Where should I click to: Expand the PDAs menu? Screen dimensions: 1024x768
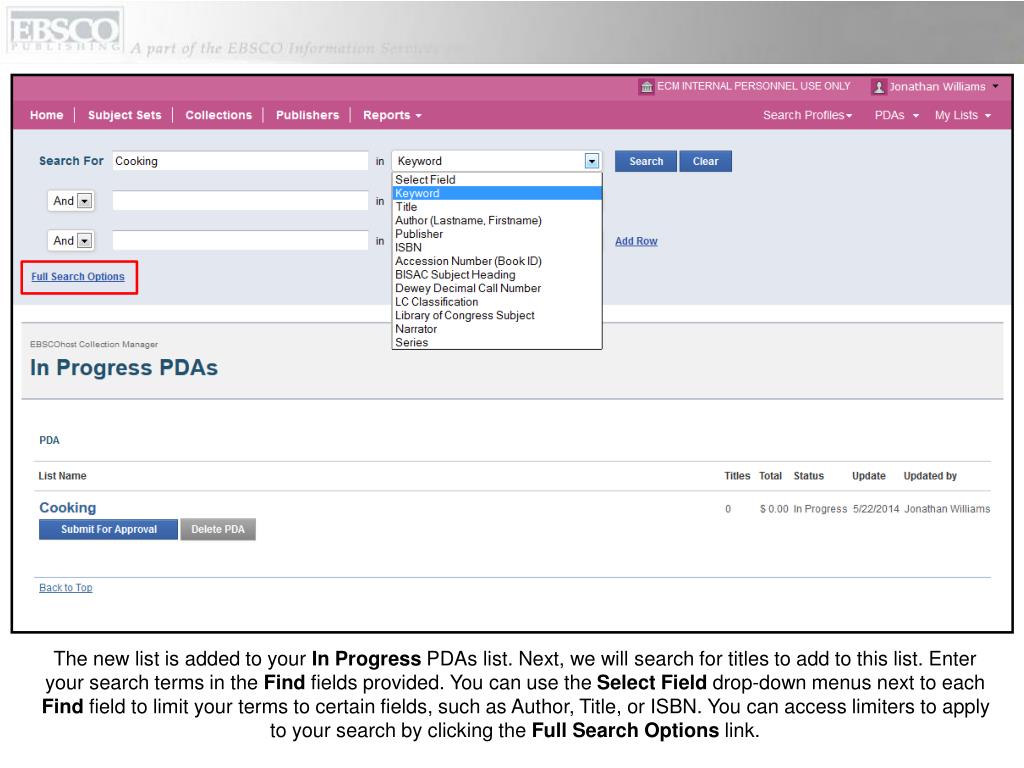coord(896,115)
